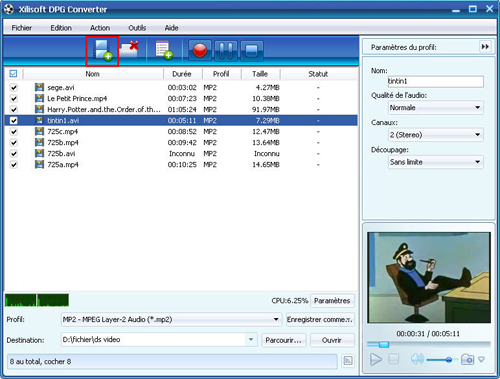Screen dimensions: 500x379
Task: Click the log icon in the status bar
Action: coord(348,361)
